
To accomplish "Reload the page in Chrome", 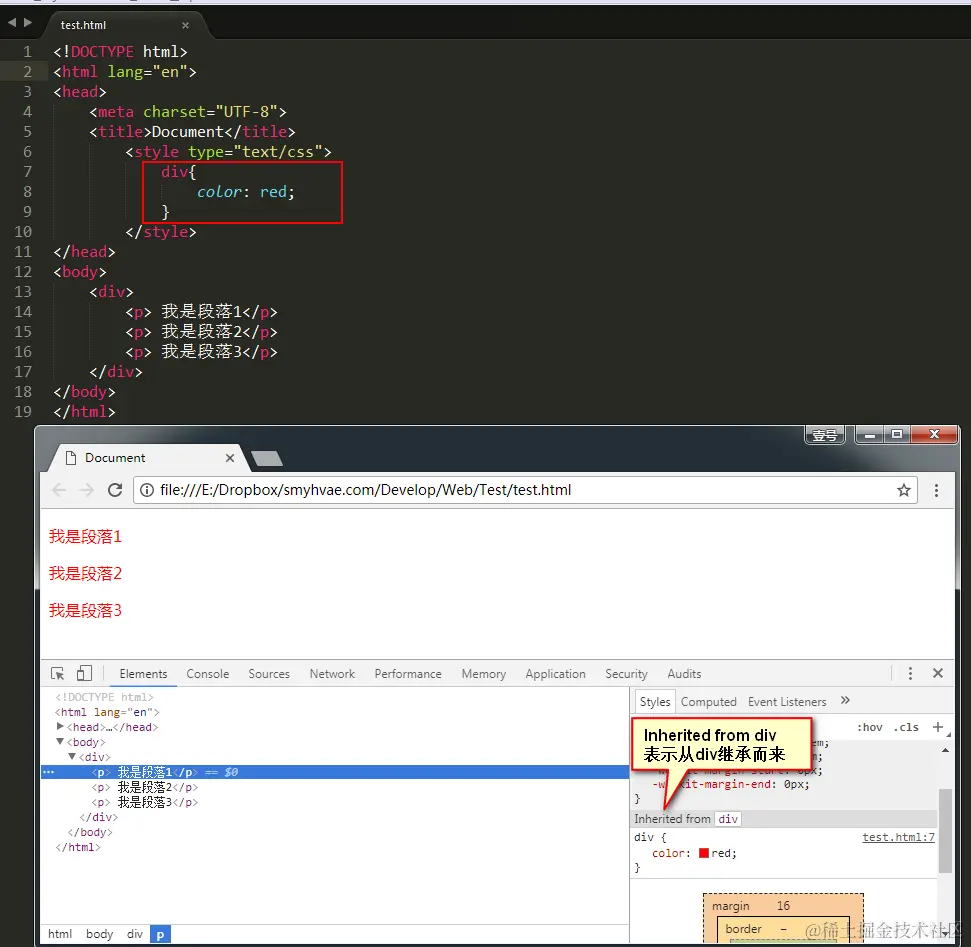I will (115, 491).
